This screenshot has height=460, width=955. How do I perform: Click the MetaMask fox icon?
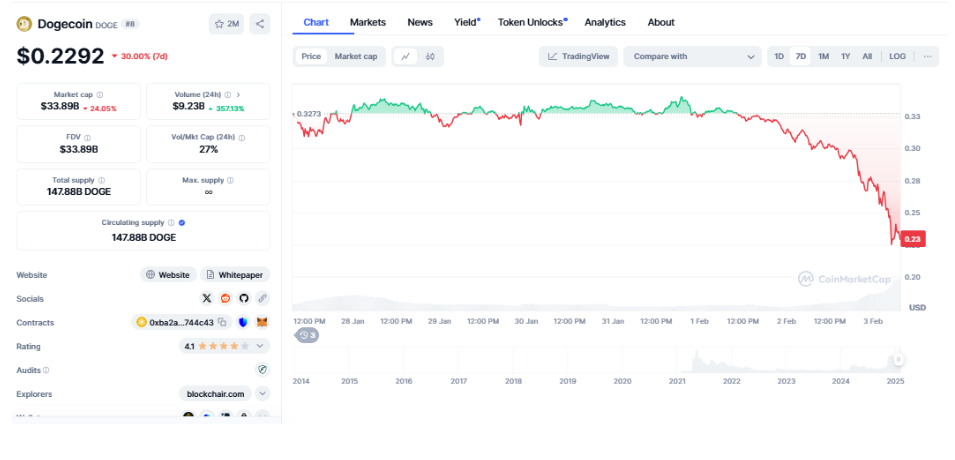tap(262, 322)
